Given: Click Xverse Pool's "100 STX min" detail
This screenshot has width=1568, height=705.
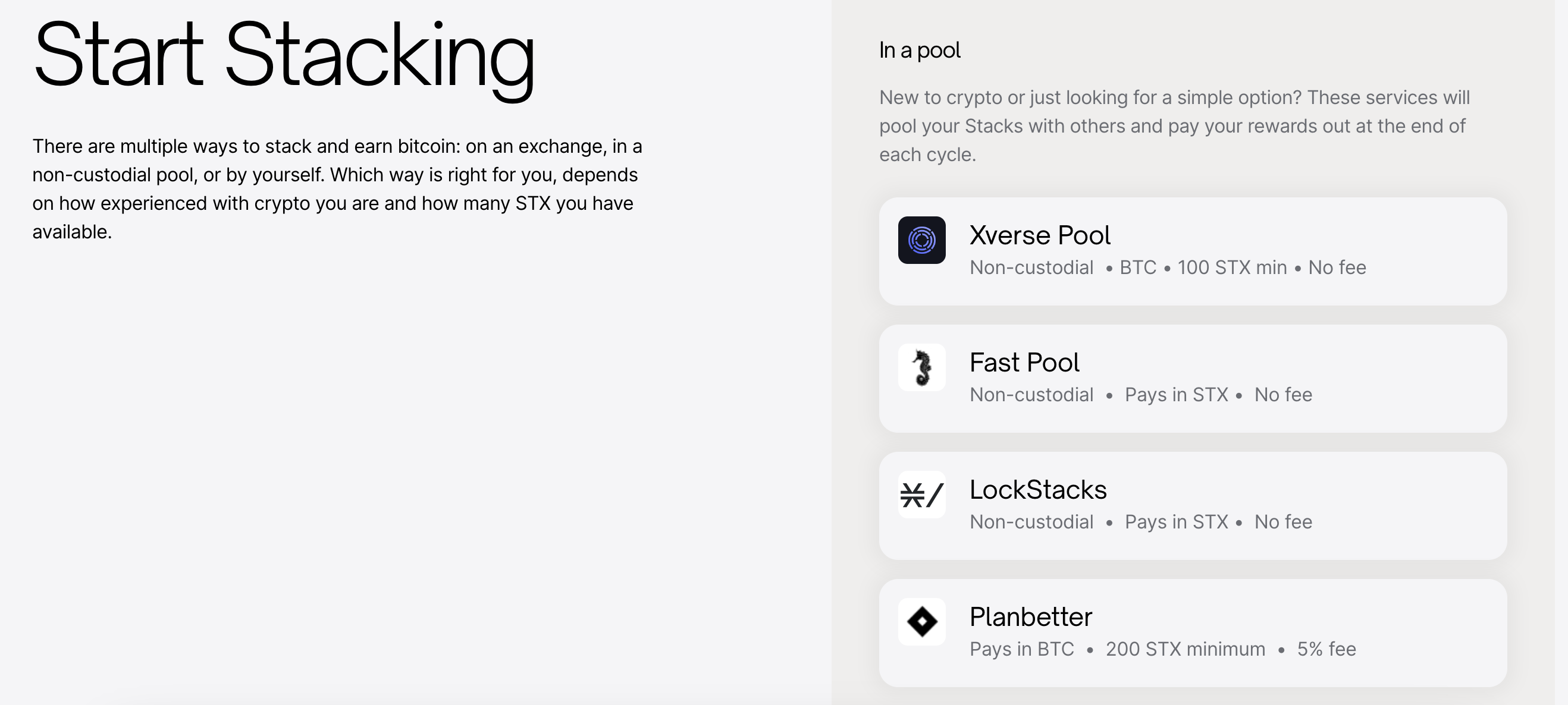Looking at the screenshot, I should pyautogui.click(x=1232, y=267).
